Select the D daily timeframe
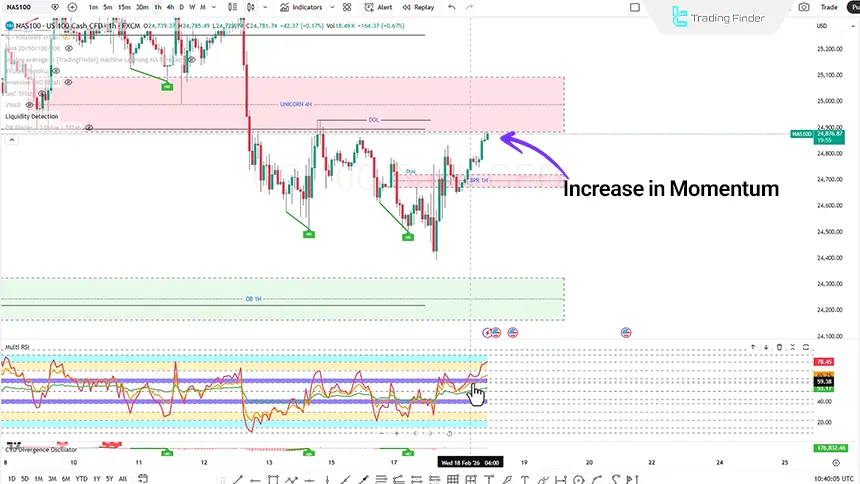 click(182, 7)
